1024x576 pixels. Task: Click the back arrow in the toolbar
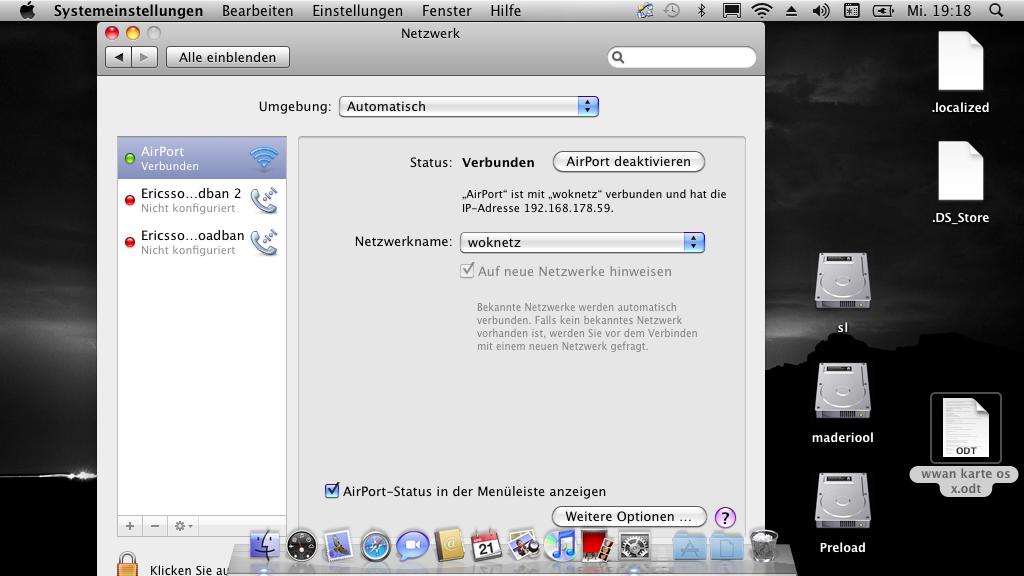[119, 57]
